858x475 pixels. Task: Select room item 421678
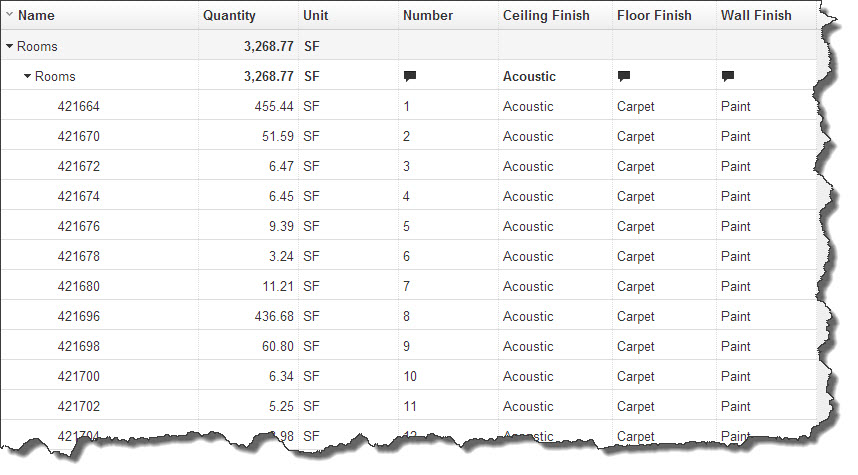[x=79, y=256]
